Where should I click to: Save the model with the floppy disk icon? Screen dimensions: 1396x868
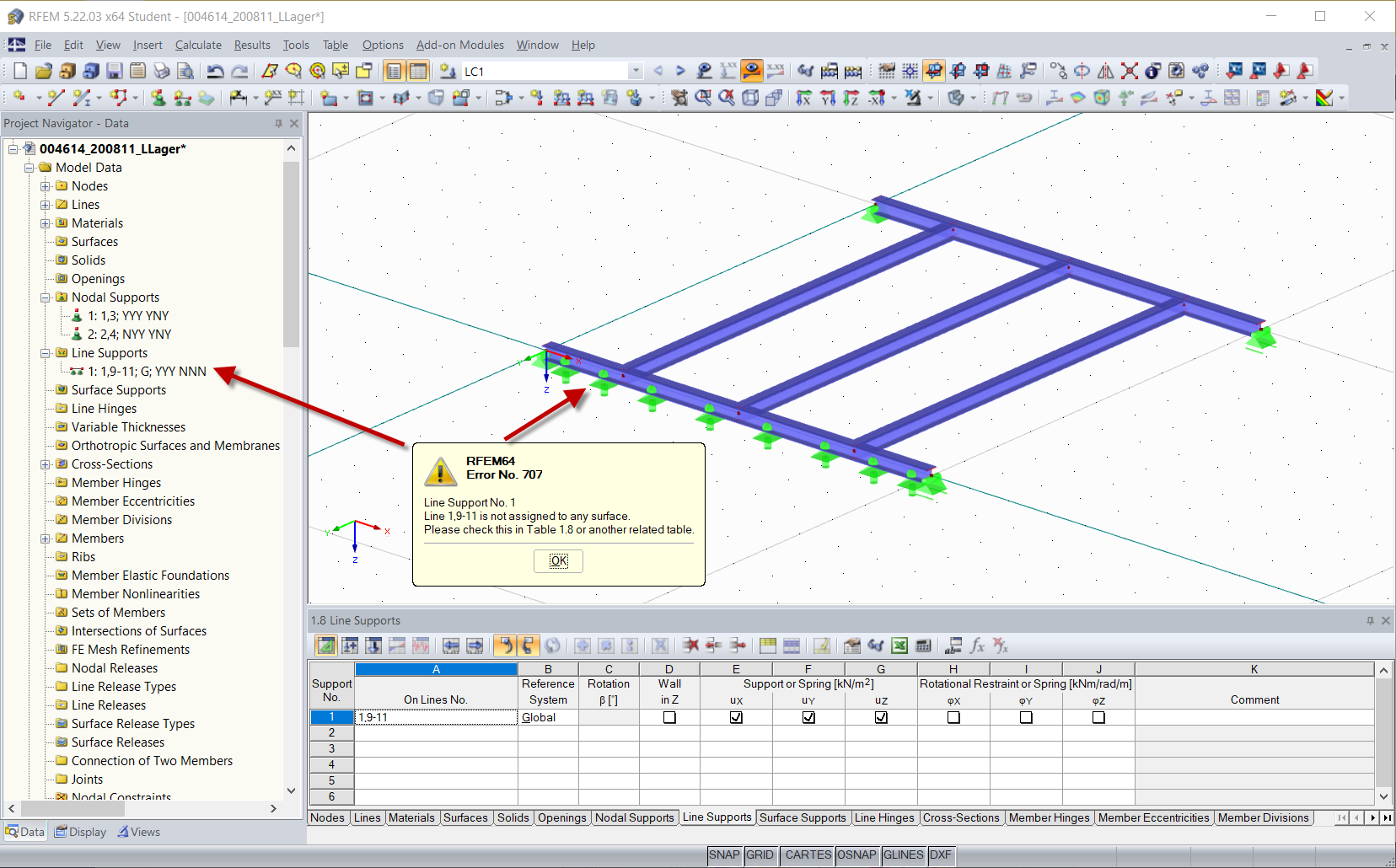(115, 71)
